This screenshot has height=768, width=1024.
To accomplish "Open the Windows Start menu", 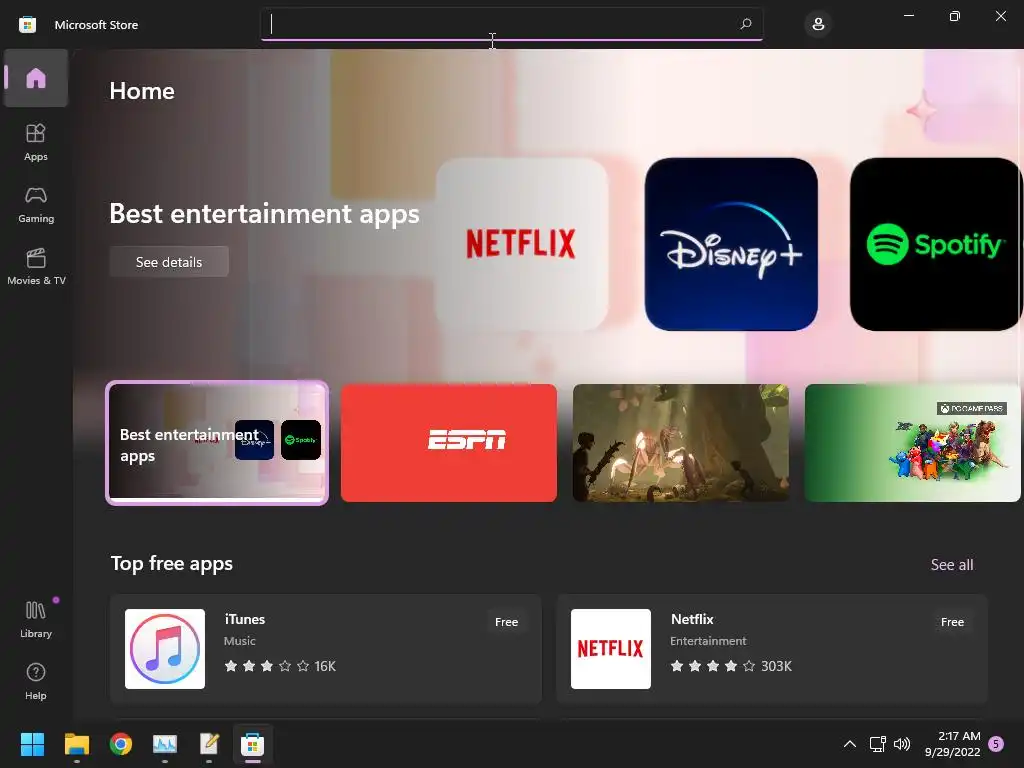I will pyautogui.click(x=32, y=744).
